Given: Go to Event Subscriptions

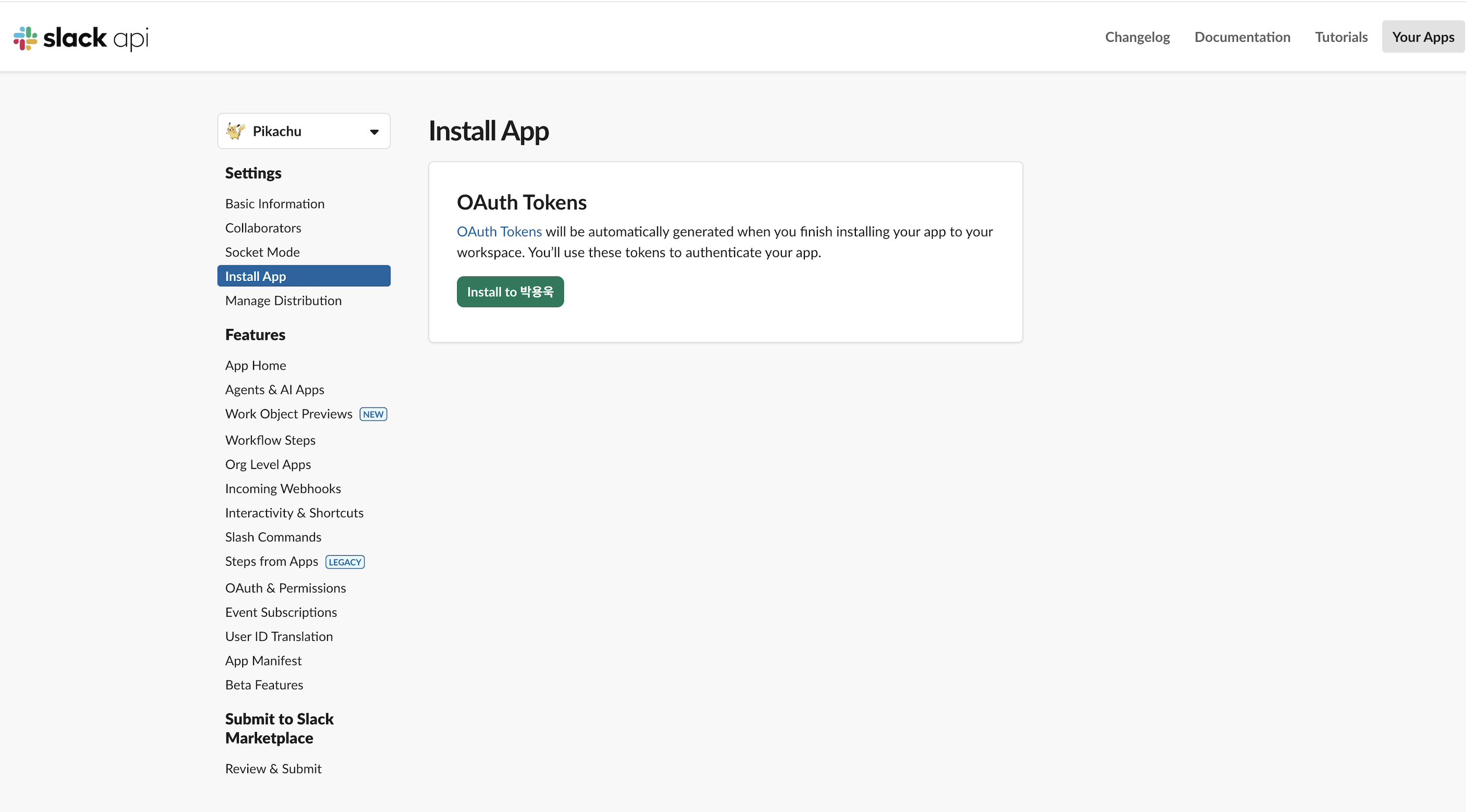Looking at the screenshot, I should point(281,612).
